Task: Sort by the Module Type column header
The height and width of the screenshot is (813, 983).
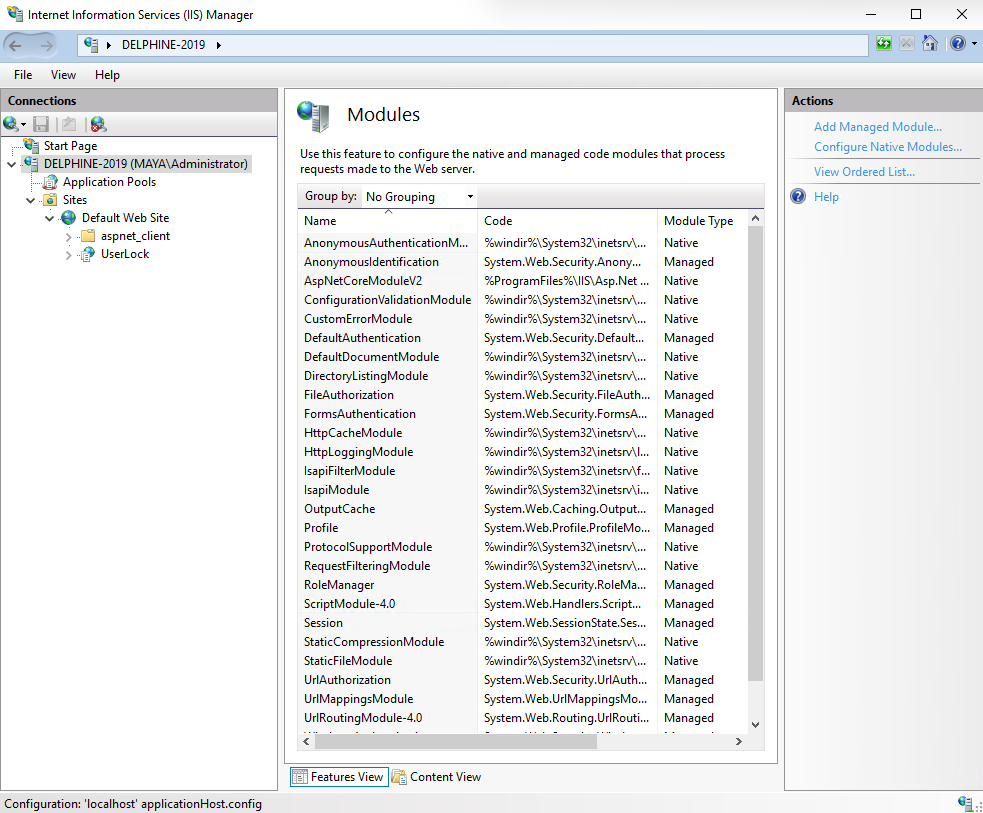Action: [702, 221]
